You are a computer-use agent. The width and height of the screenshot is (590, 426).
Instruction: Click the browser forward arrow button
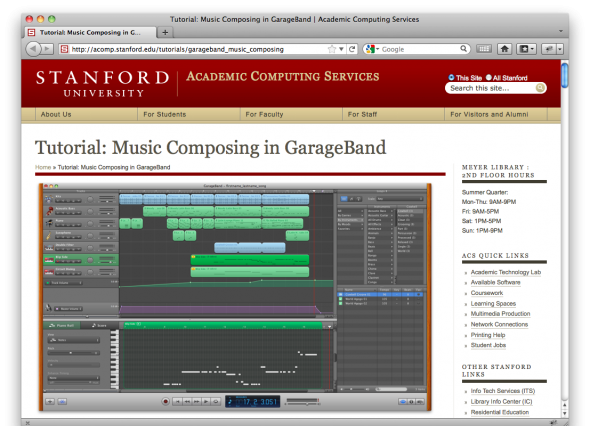[47, 49]
